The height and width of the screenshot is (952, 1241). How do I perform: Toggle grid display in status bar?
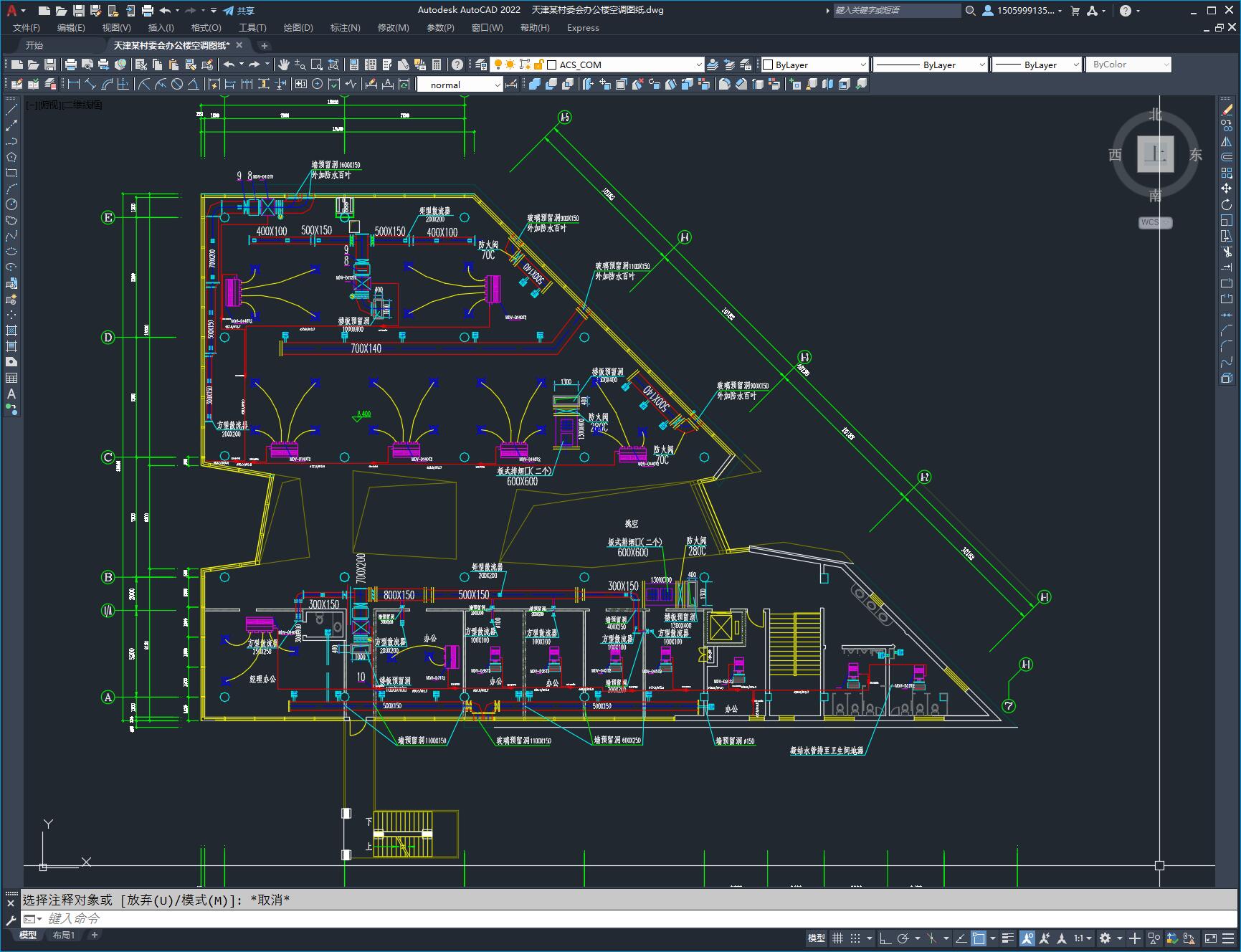(x=837, y=938)
